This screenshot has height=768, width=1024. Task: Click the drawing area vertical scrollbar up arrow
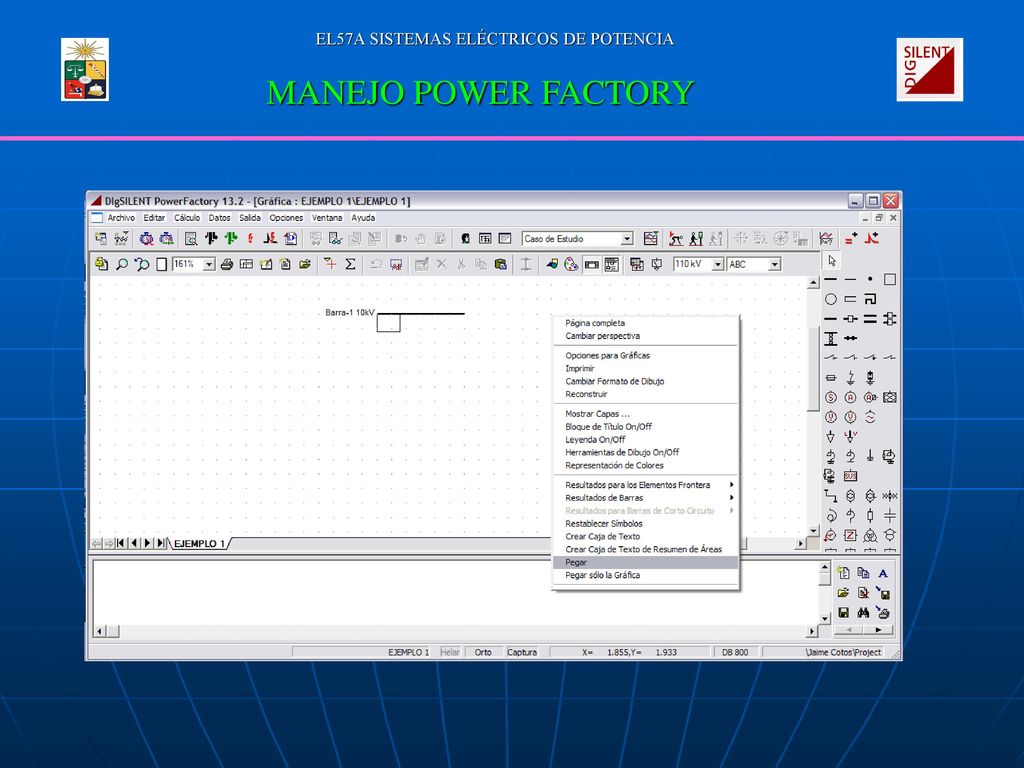813,283
